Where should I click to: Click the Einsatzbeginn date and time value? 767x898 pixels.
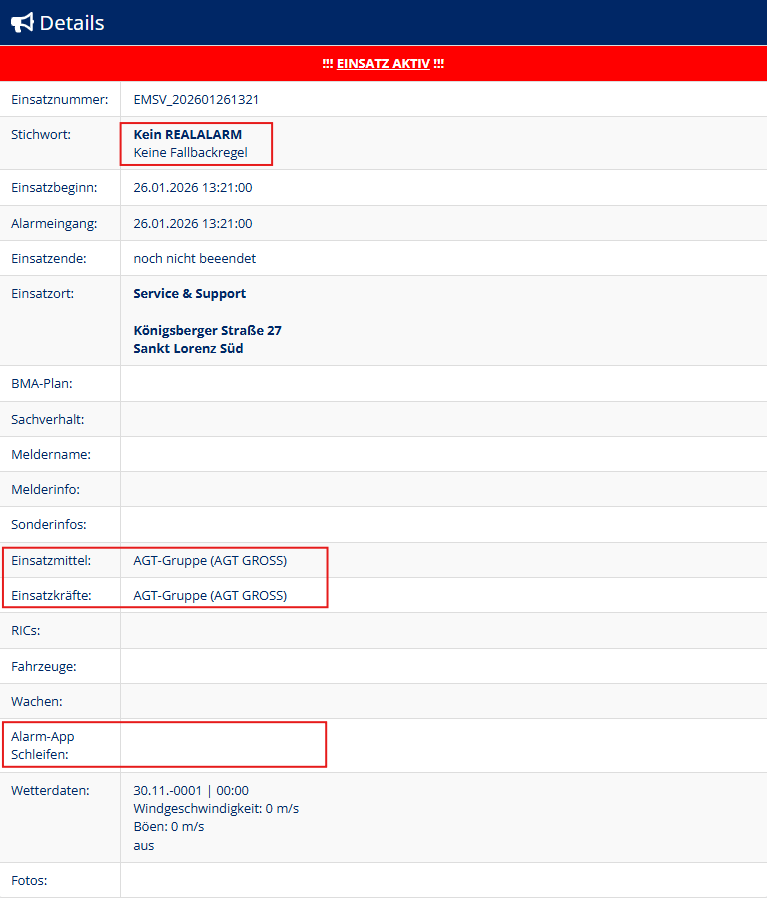[x=192, y=187]
